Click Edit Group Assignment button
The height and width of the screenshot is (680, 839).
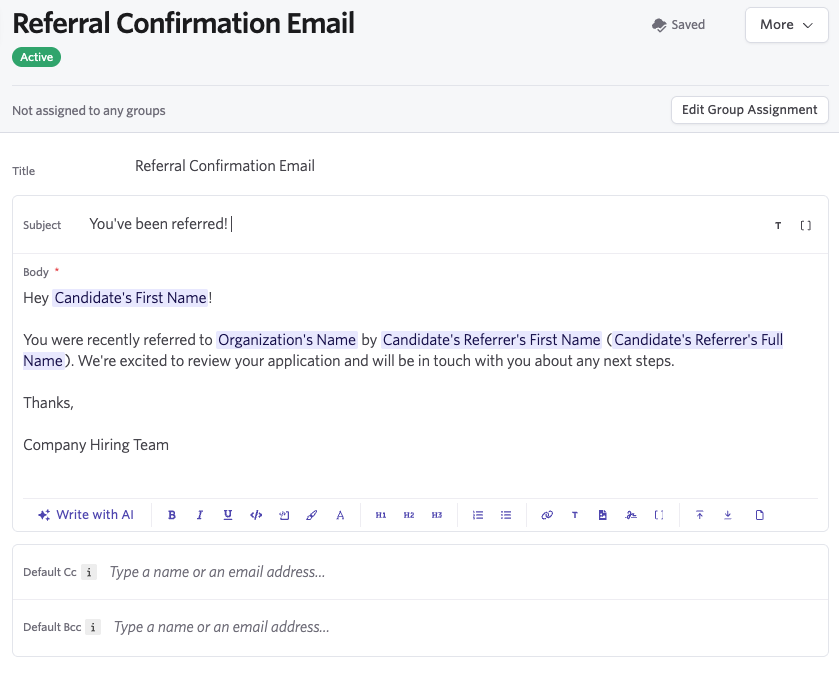click(749, 110)
